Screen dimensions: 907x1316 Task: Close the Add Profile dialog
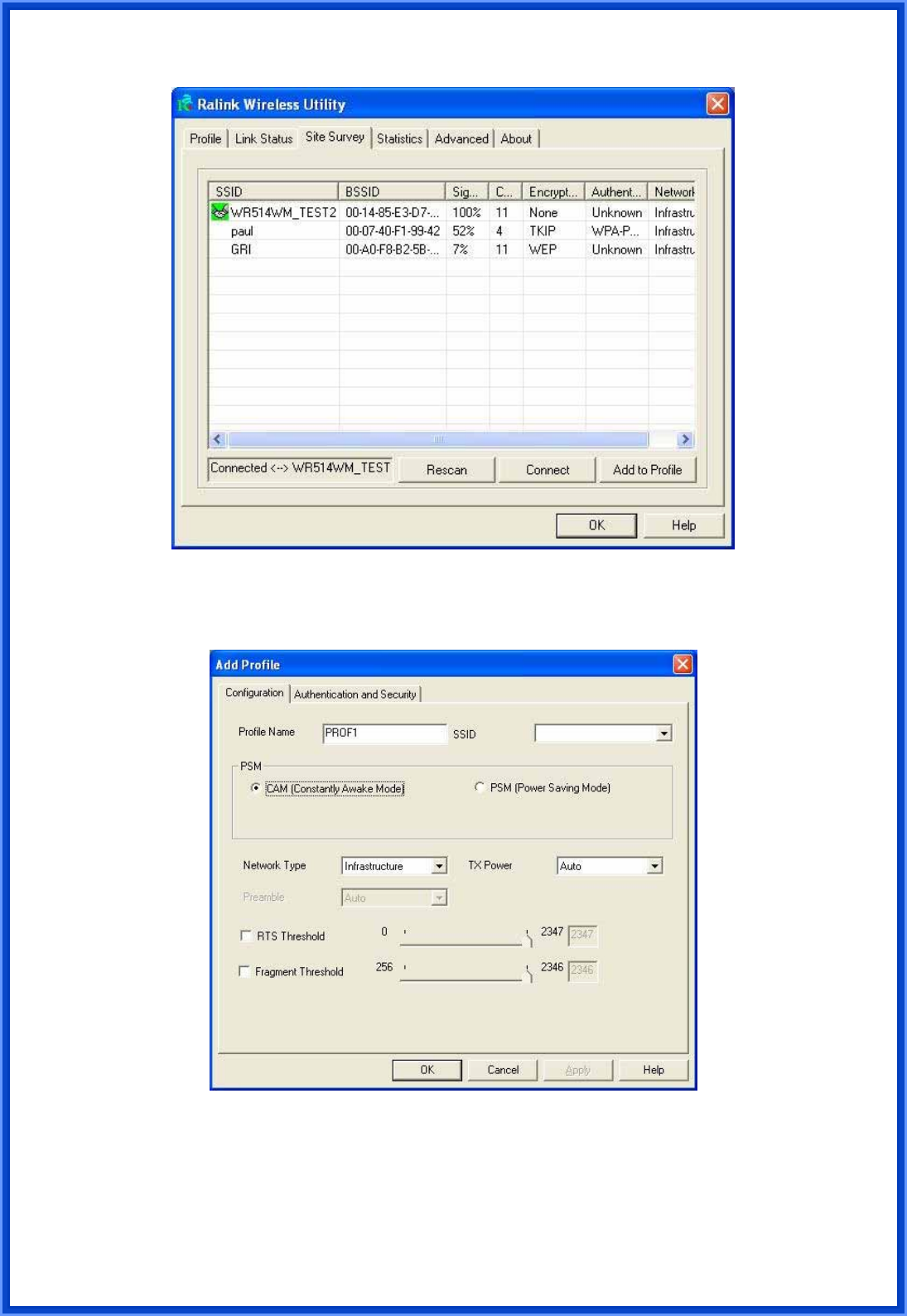tap(683, 664)
